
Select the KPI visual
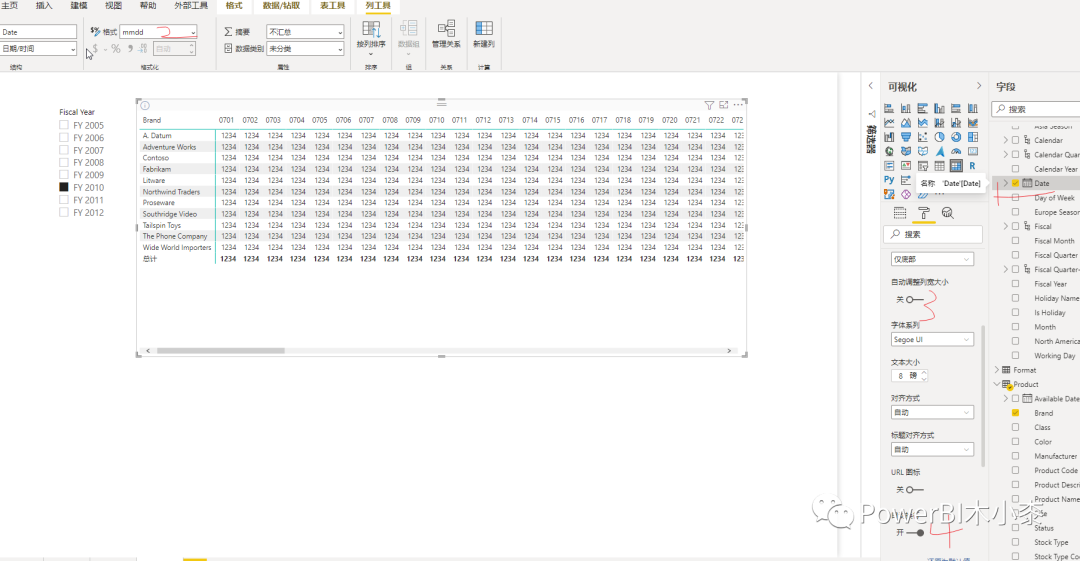coord(906,166)
